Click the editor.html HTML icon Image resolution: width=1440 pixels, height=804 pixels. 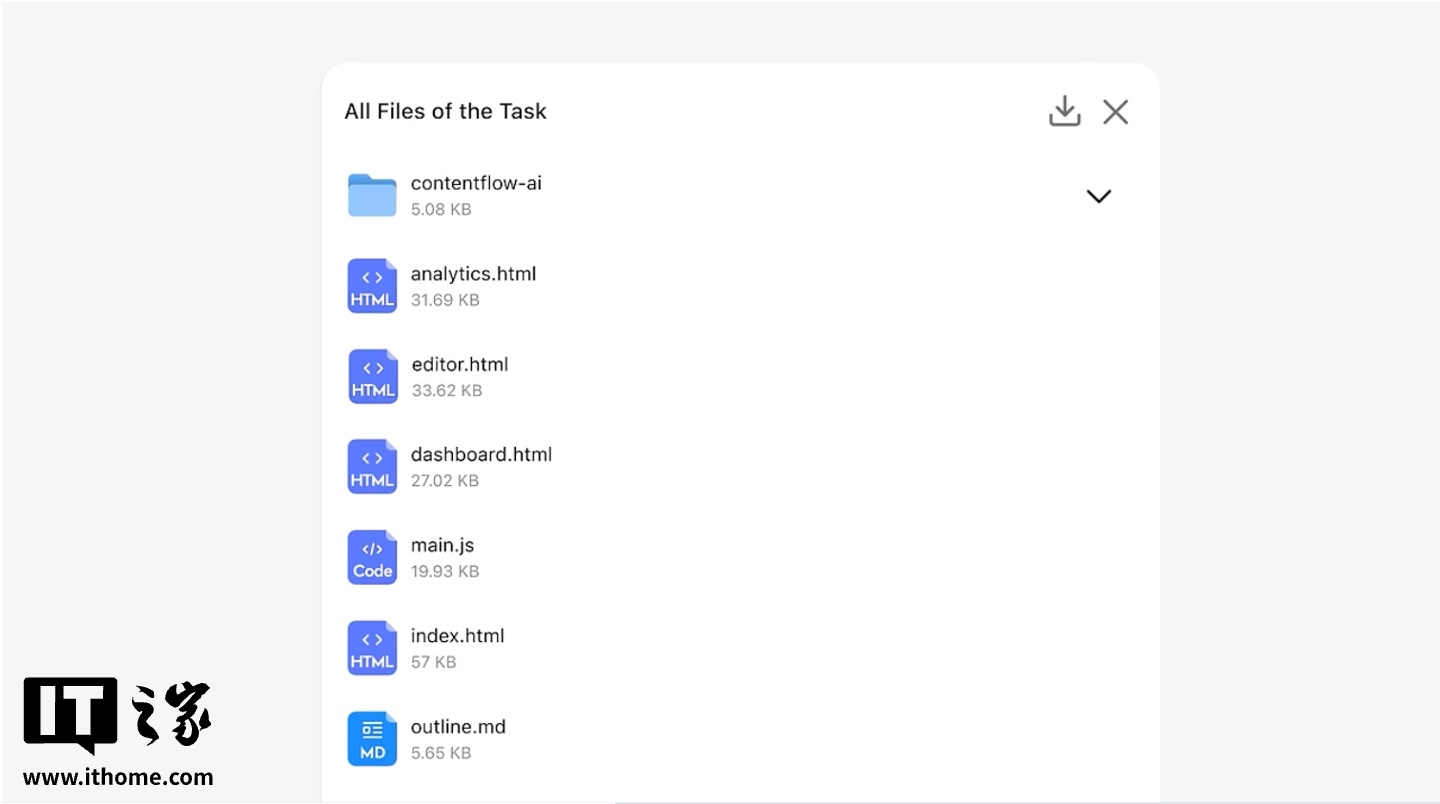coord(372,376)
